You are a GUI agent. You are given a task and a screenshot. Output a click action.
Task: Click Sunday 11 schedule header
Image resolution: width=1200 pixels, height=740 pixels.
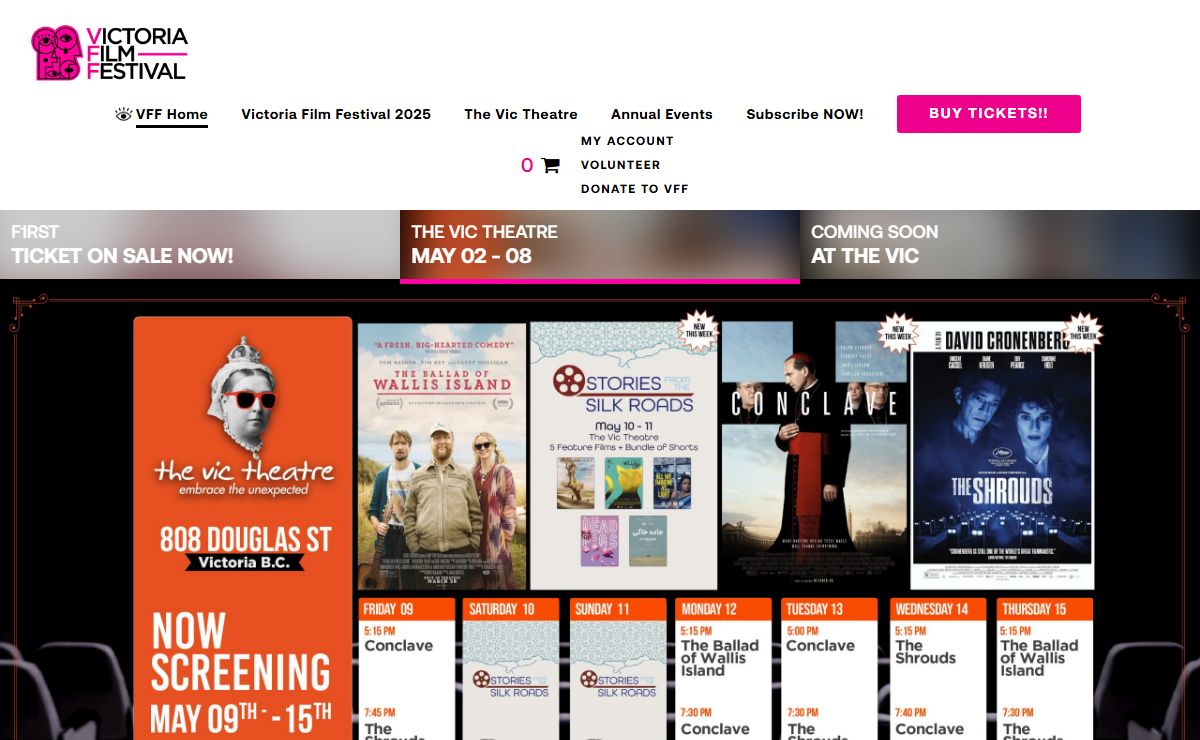pos(618,609)
